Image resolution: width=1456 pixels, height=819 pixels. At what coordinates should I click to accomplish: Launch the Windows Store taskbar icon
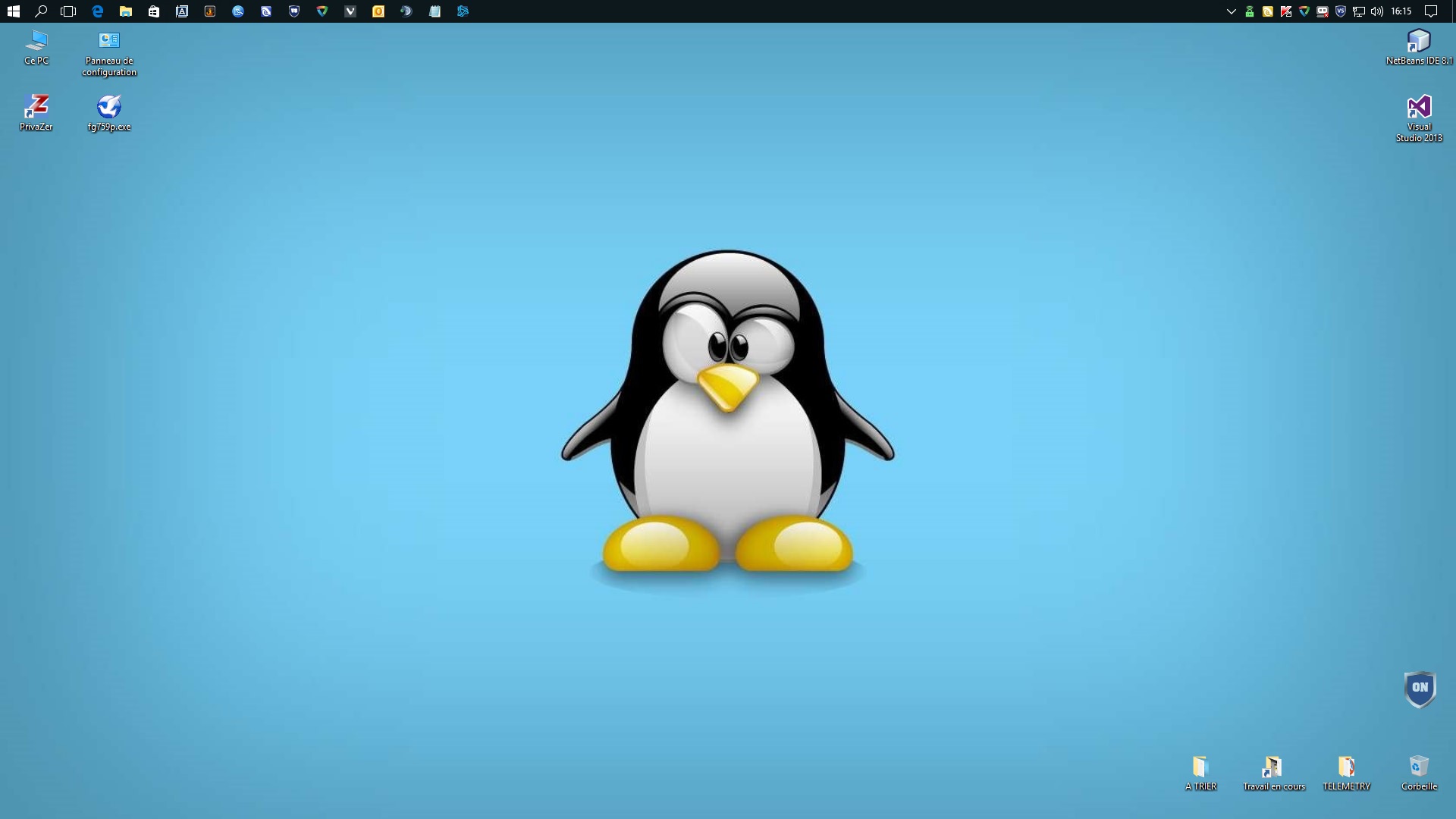154,11
